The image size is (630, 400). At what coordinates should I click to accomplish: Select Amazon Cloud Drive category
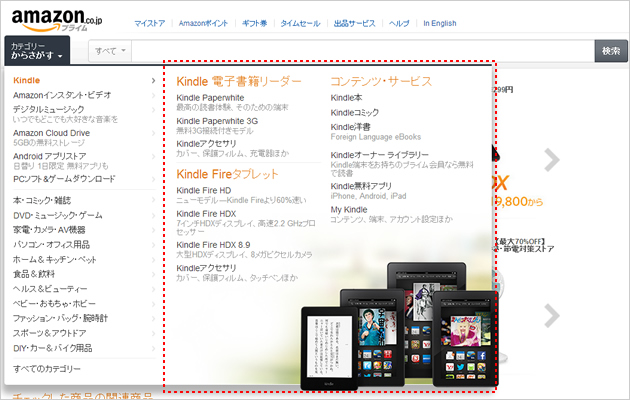pos(51,133)
